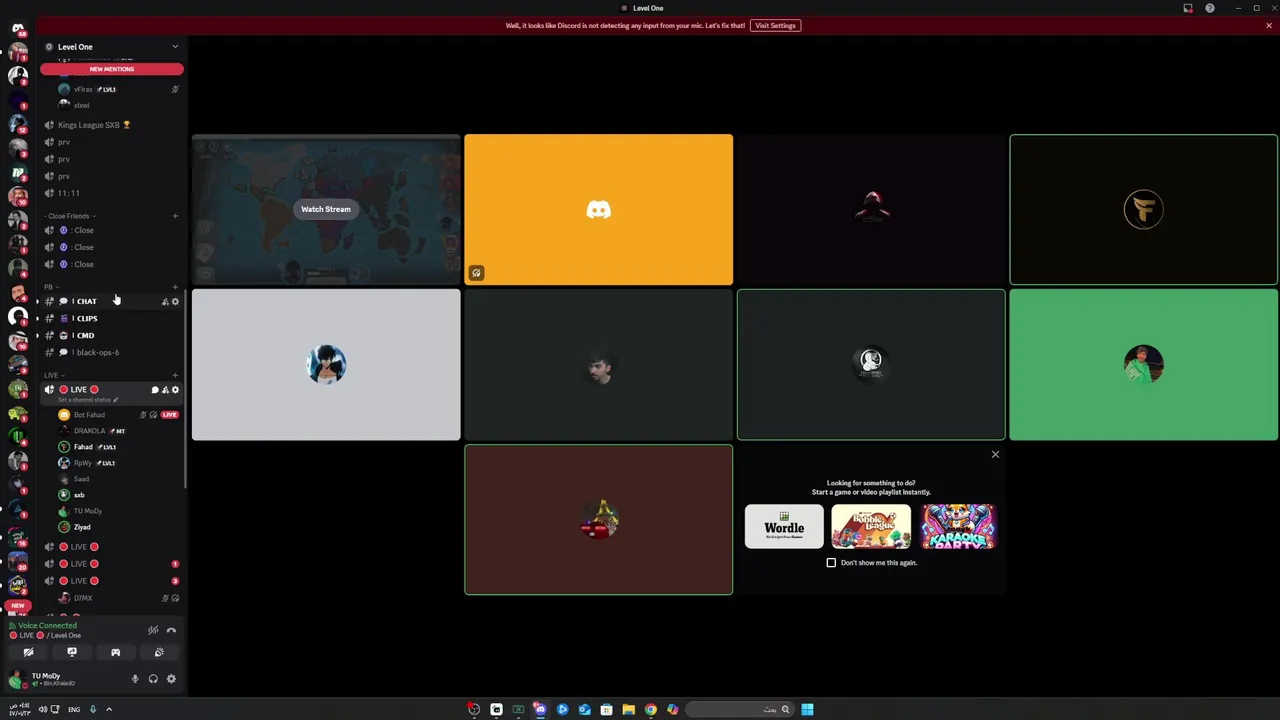
Task: Toggle noise suppression icon beside Voice Connected
Action: [153, 630]
